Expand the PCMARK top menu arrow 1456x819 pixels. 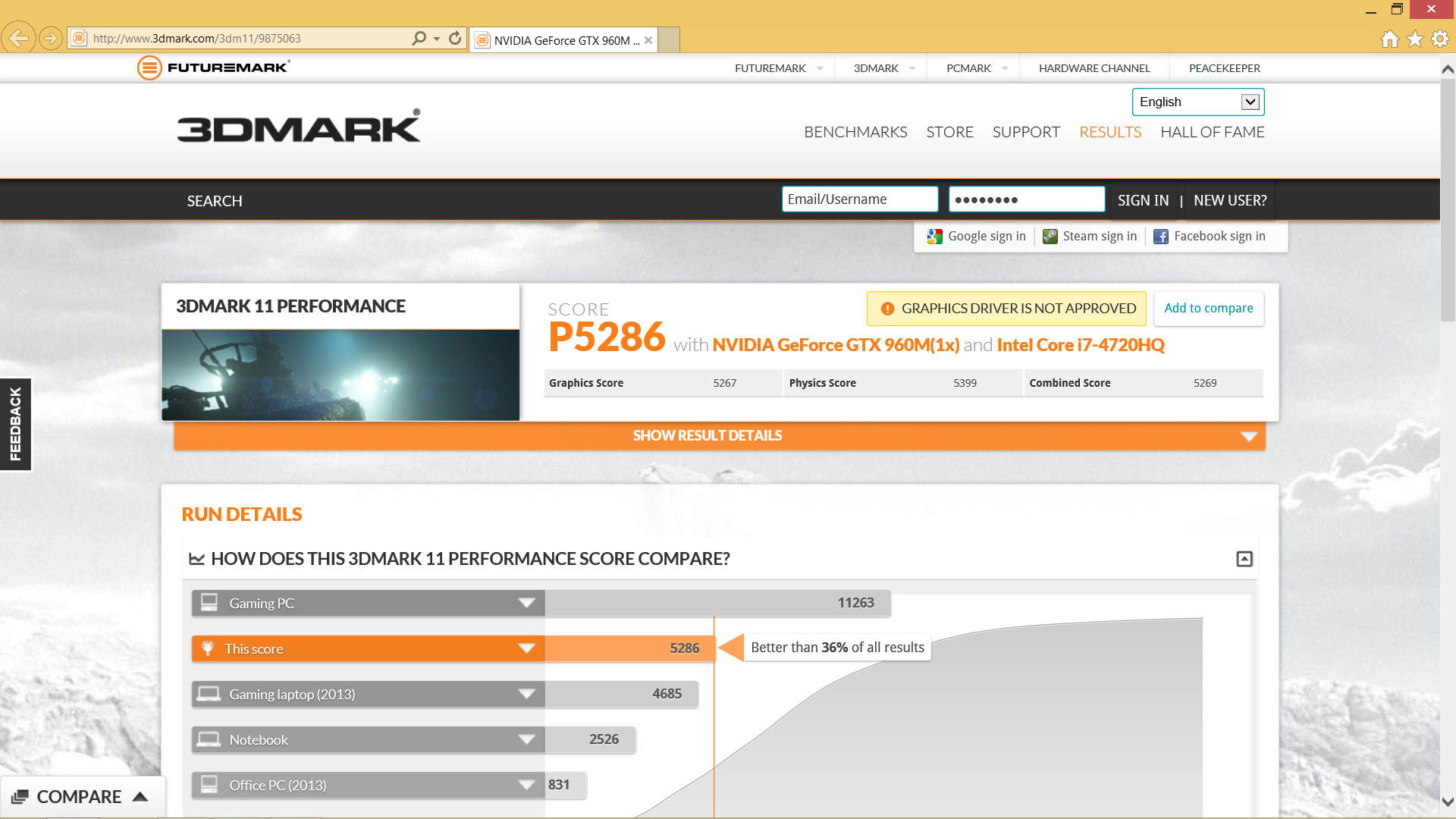(x=1005, y=68)
